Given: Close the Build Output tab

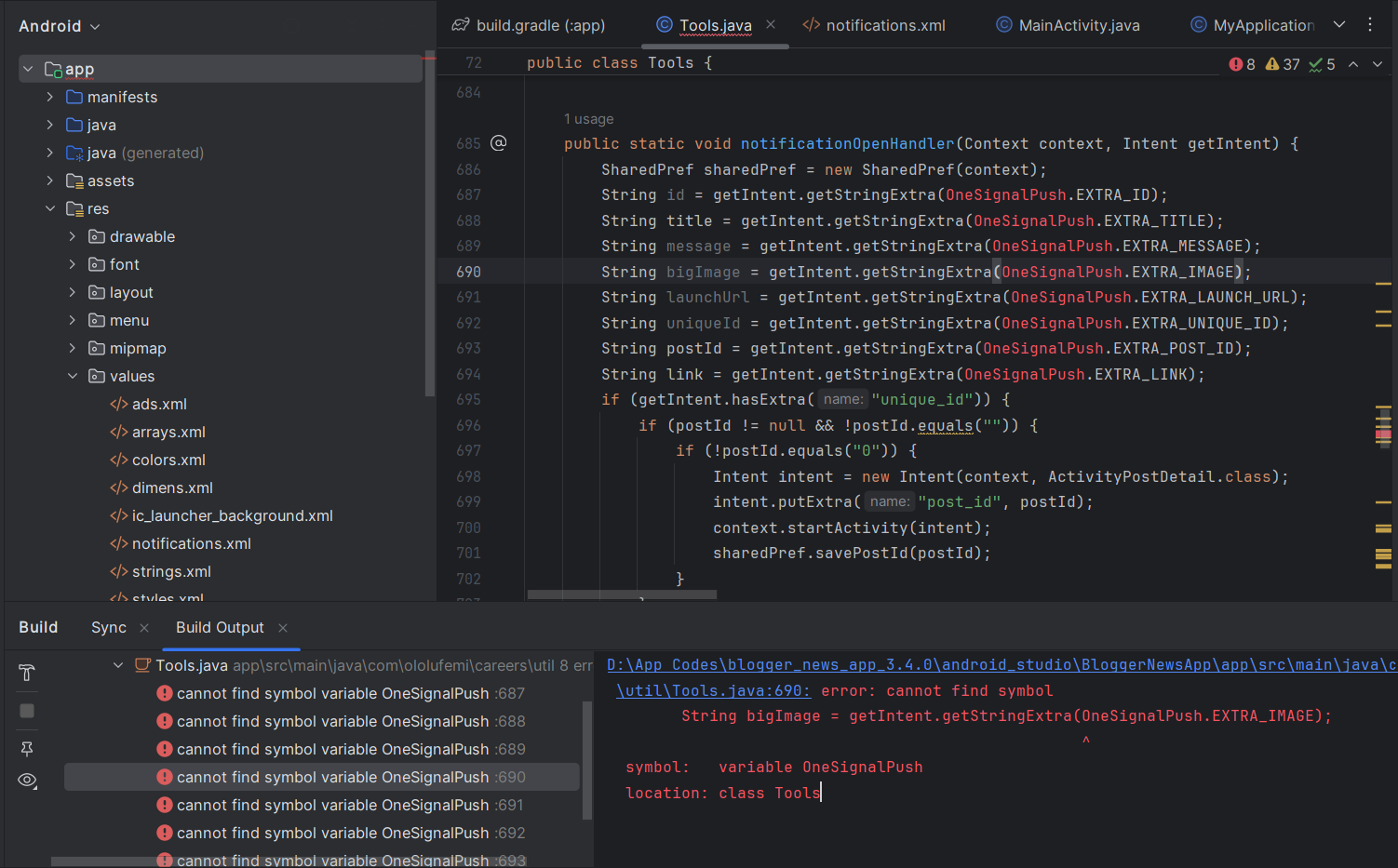Looking at the screenshot, I should [283, 628].
